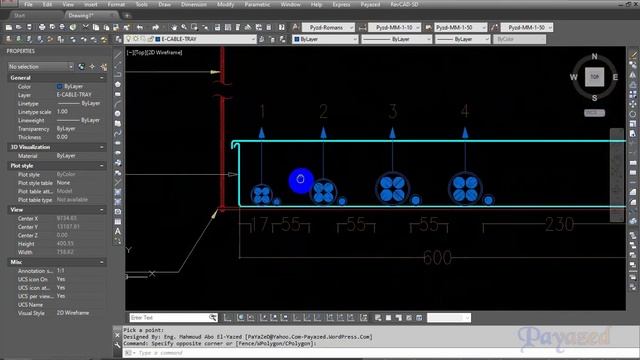Screen dimensions: 640x360
Task: Select the Line tool in Draw toolbar
Action: [118, 55]
